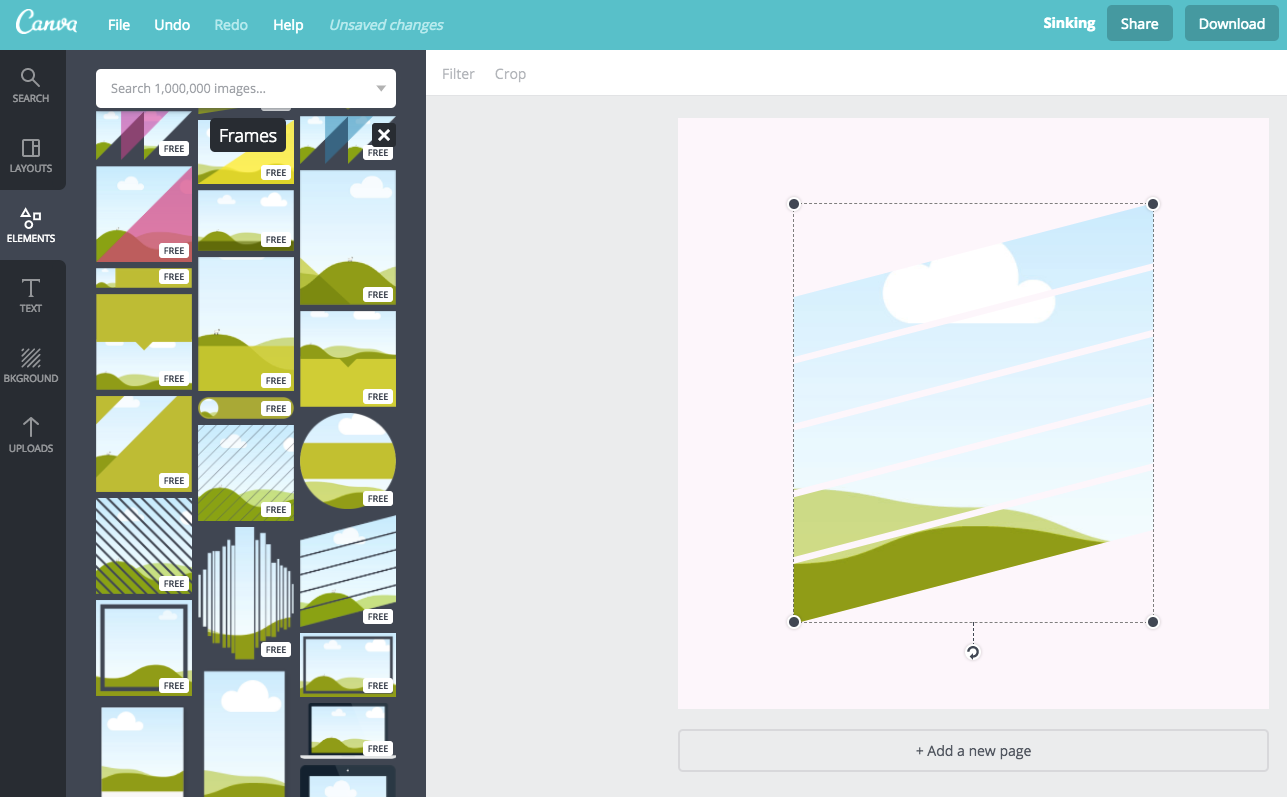
Task: Toggle the image selection by clicking the canvas frame
Action: point(973,412)
